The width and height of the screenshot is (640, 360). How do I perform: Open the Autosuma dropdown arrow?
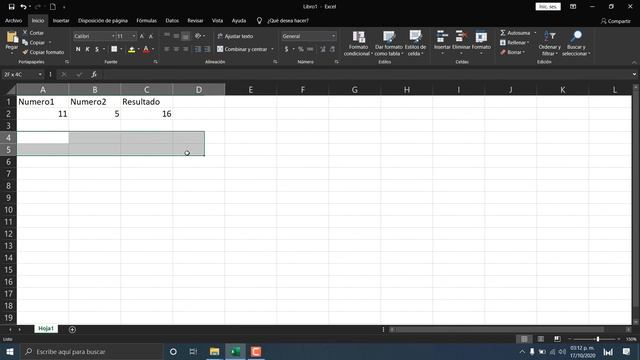click(535, 33)
